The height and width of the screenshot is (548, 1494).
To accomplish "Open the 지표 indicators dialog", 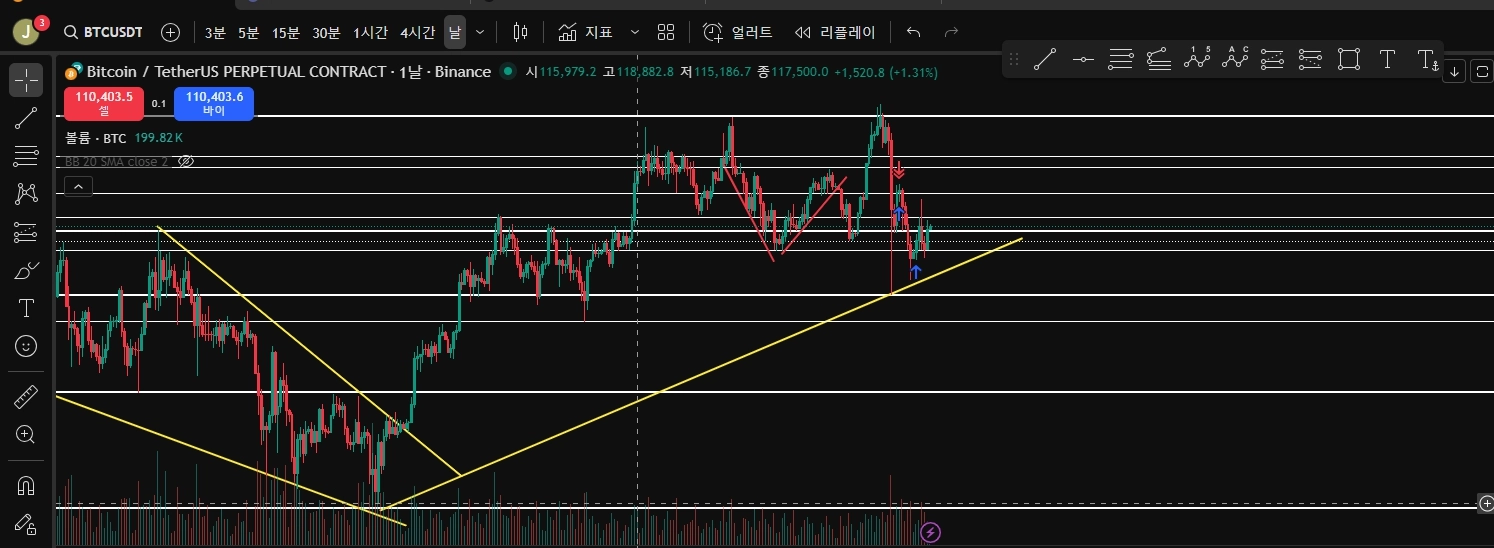I will click(x=586, y=32).
